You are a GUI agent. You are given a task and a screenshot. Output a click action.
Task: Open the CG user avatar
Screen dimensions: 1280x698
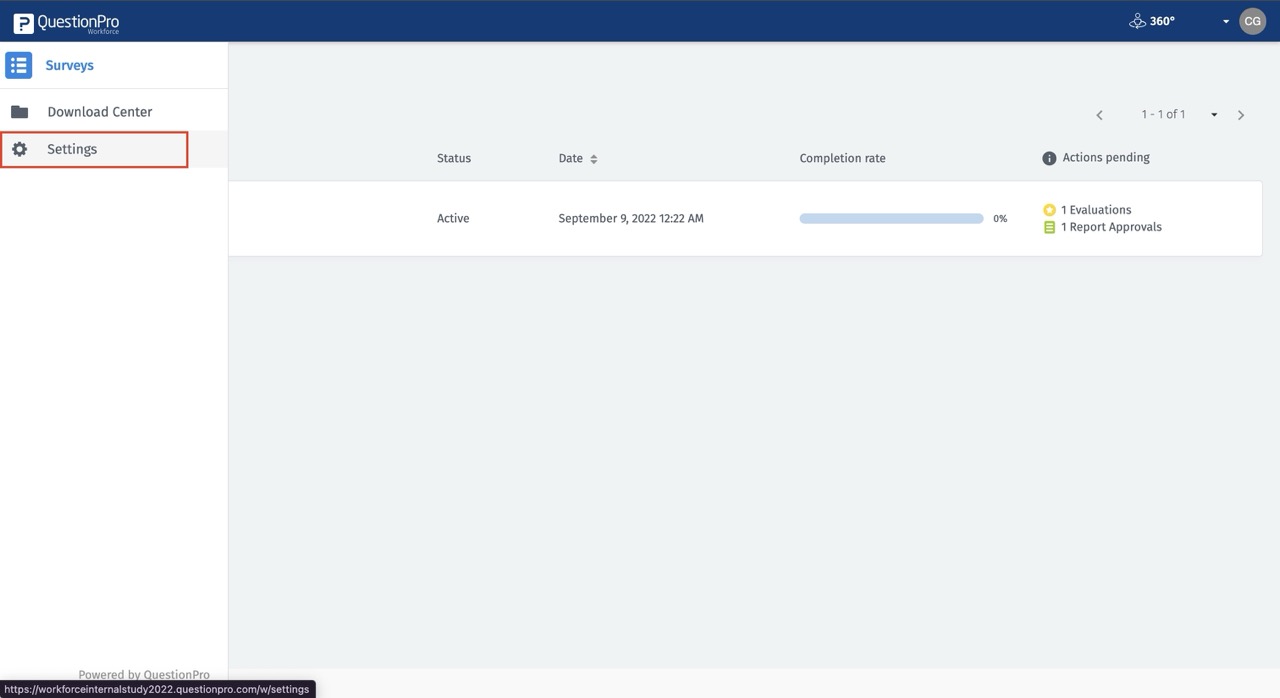(1252, 20)
